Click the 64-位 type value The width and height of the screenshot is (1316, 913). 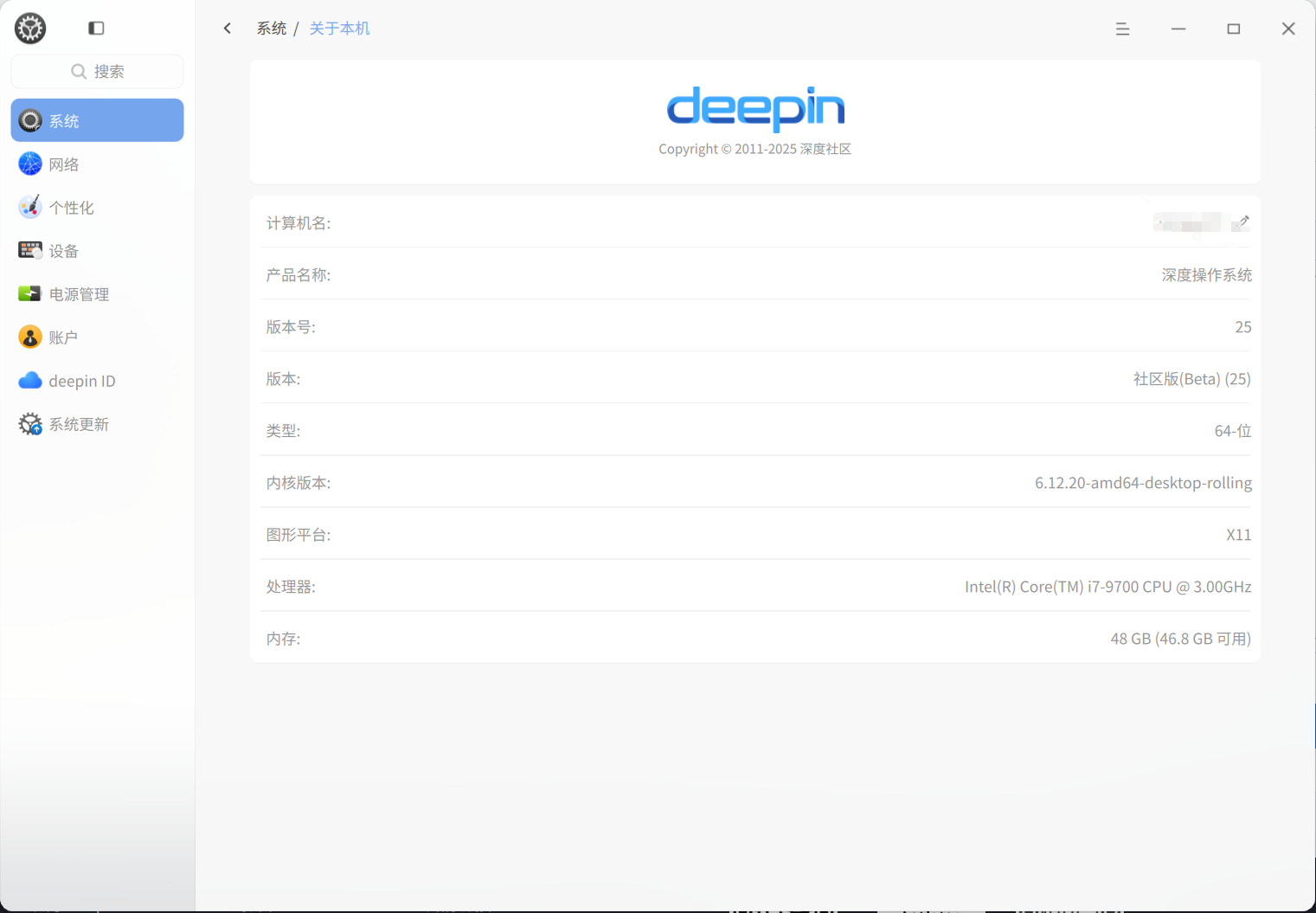(1233, 431)
